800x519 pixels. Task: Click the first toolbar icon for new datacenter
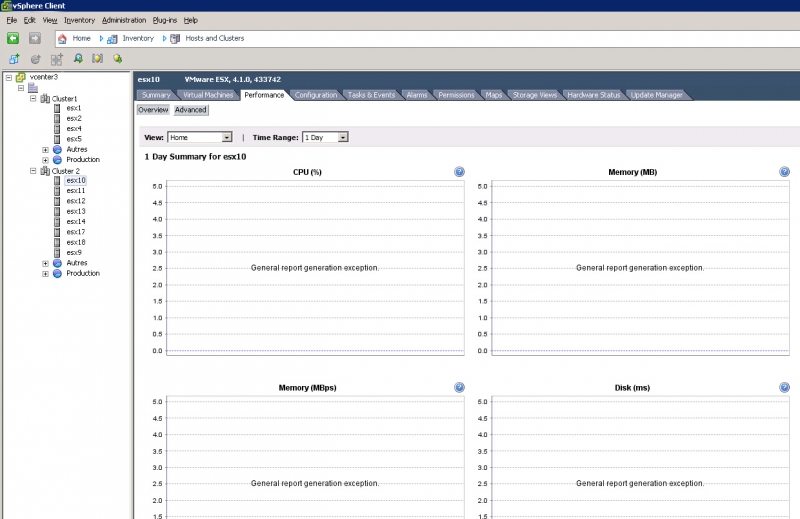pyautogui.click(x=14, y=59)
